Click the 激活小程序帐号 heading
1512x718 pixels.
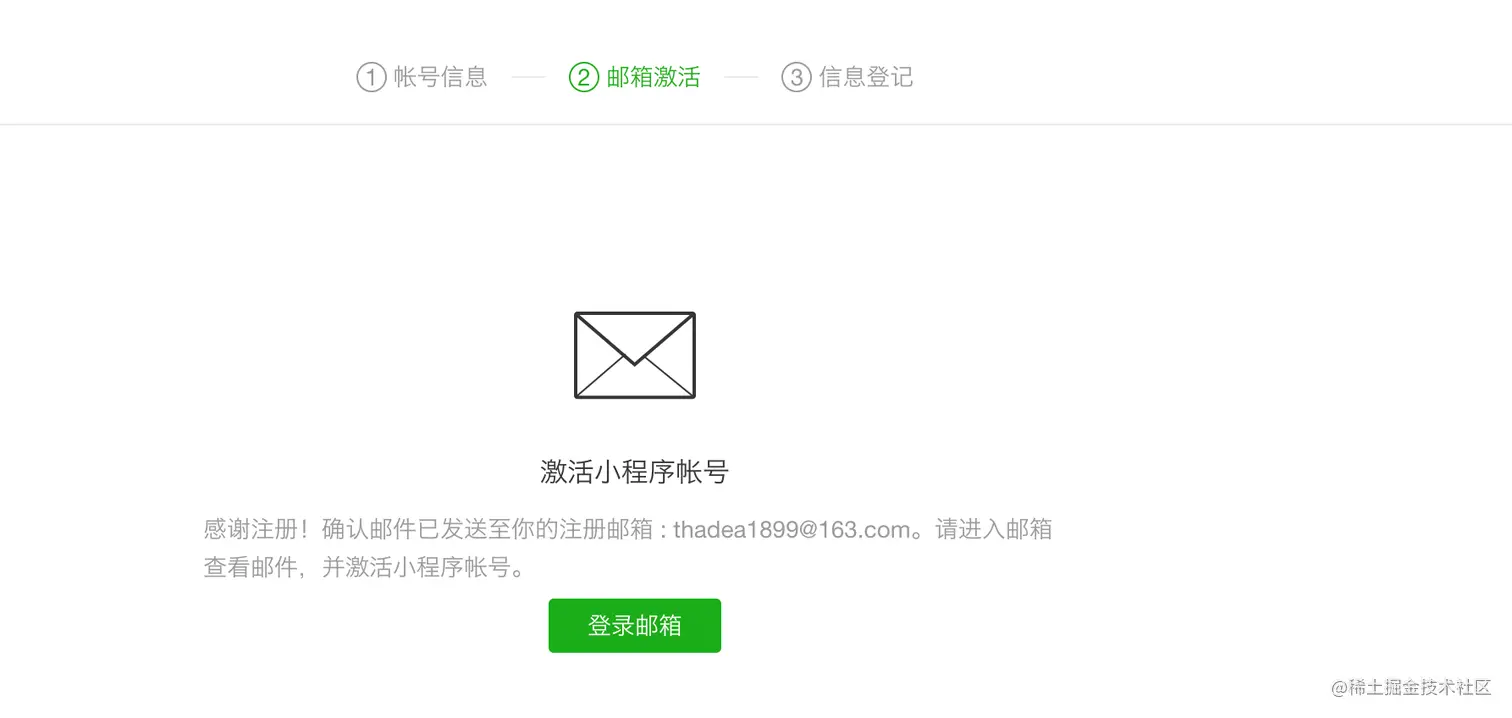point(634,472)
